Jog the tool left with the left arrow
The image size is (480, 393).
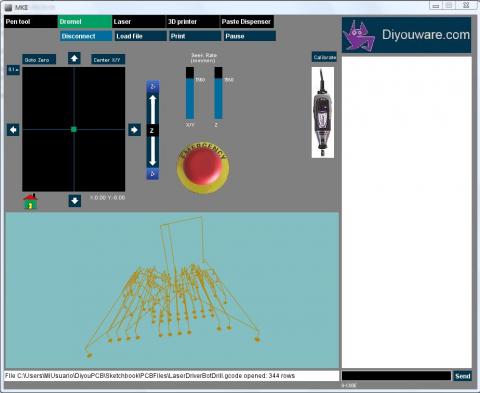pos(13,130)
